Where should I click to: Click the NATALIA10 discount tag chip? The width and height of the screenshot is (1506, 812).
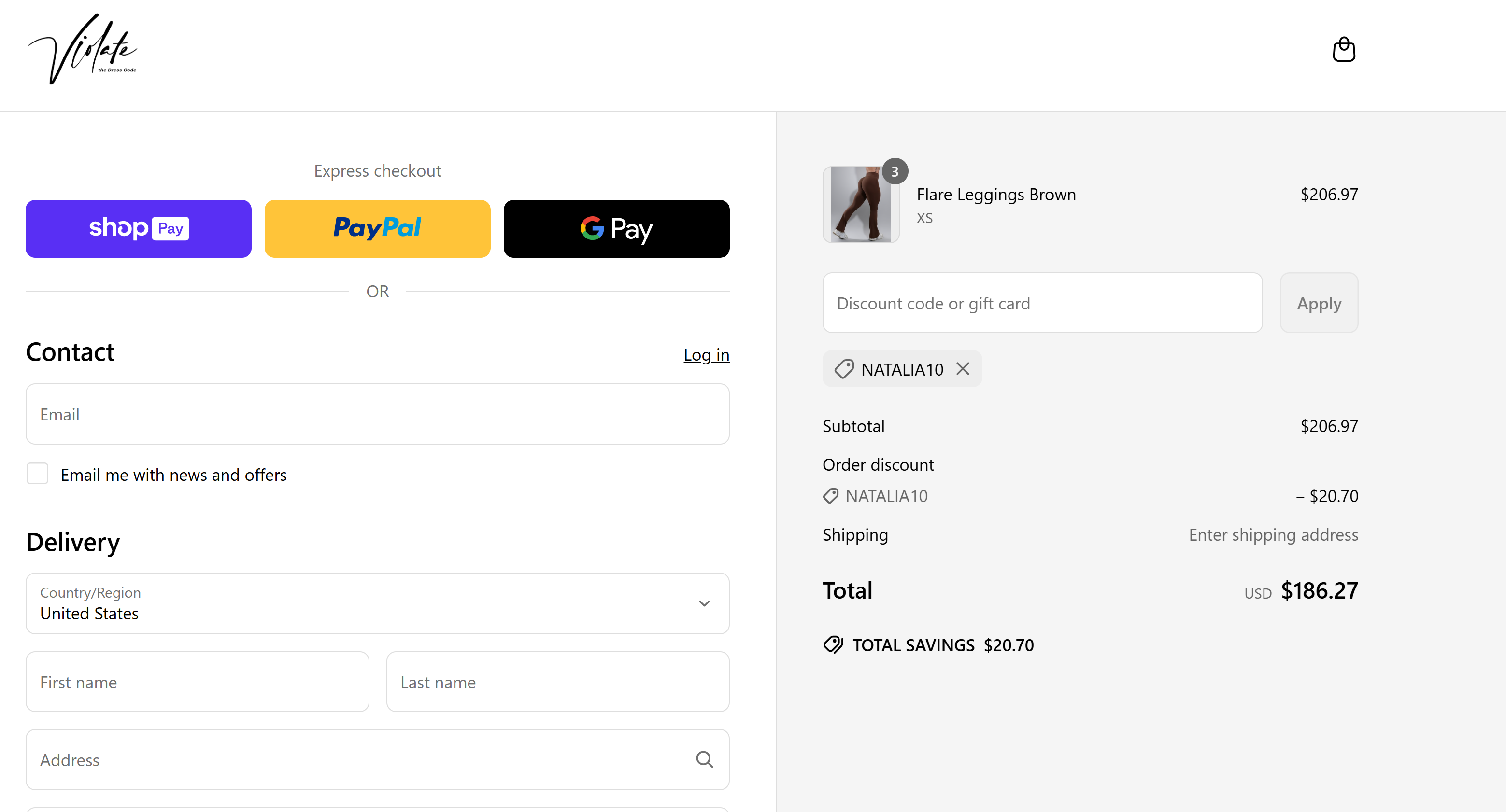[x=901, y=369]
